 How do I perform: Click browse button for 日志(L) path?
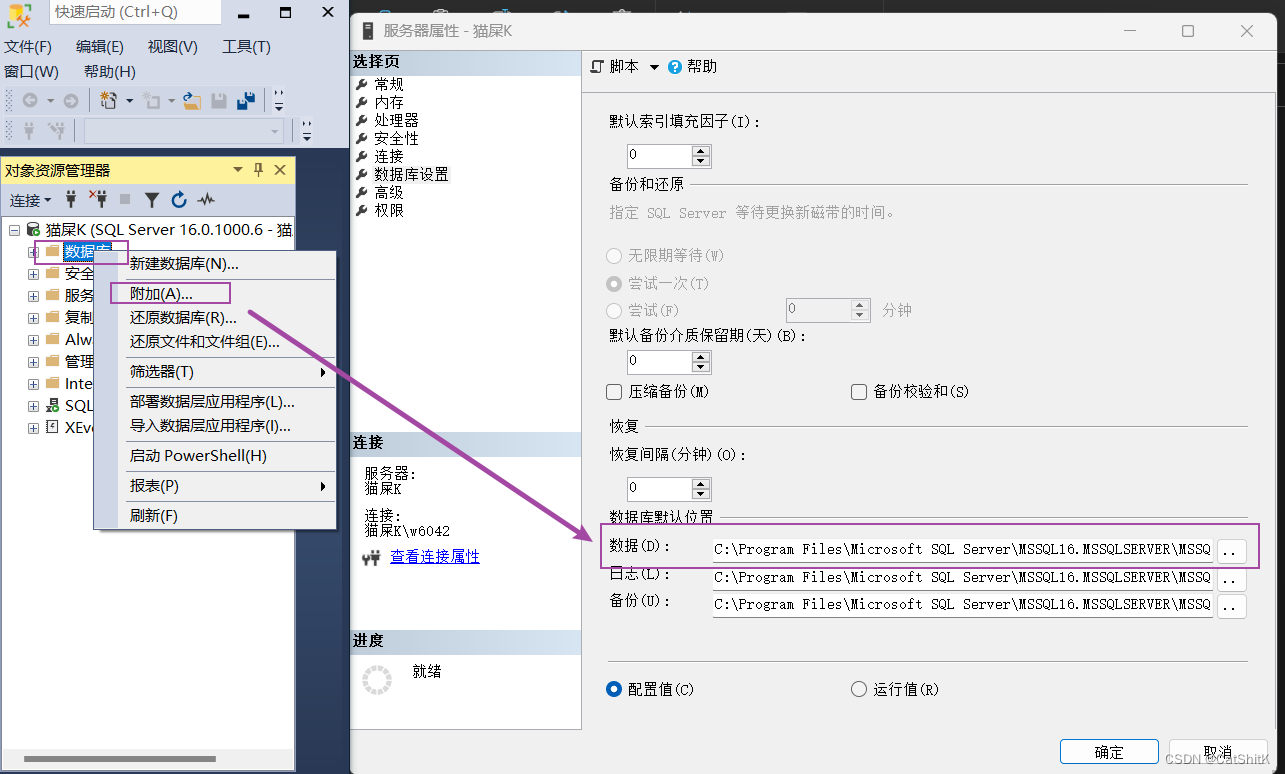[1232, 578]
